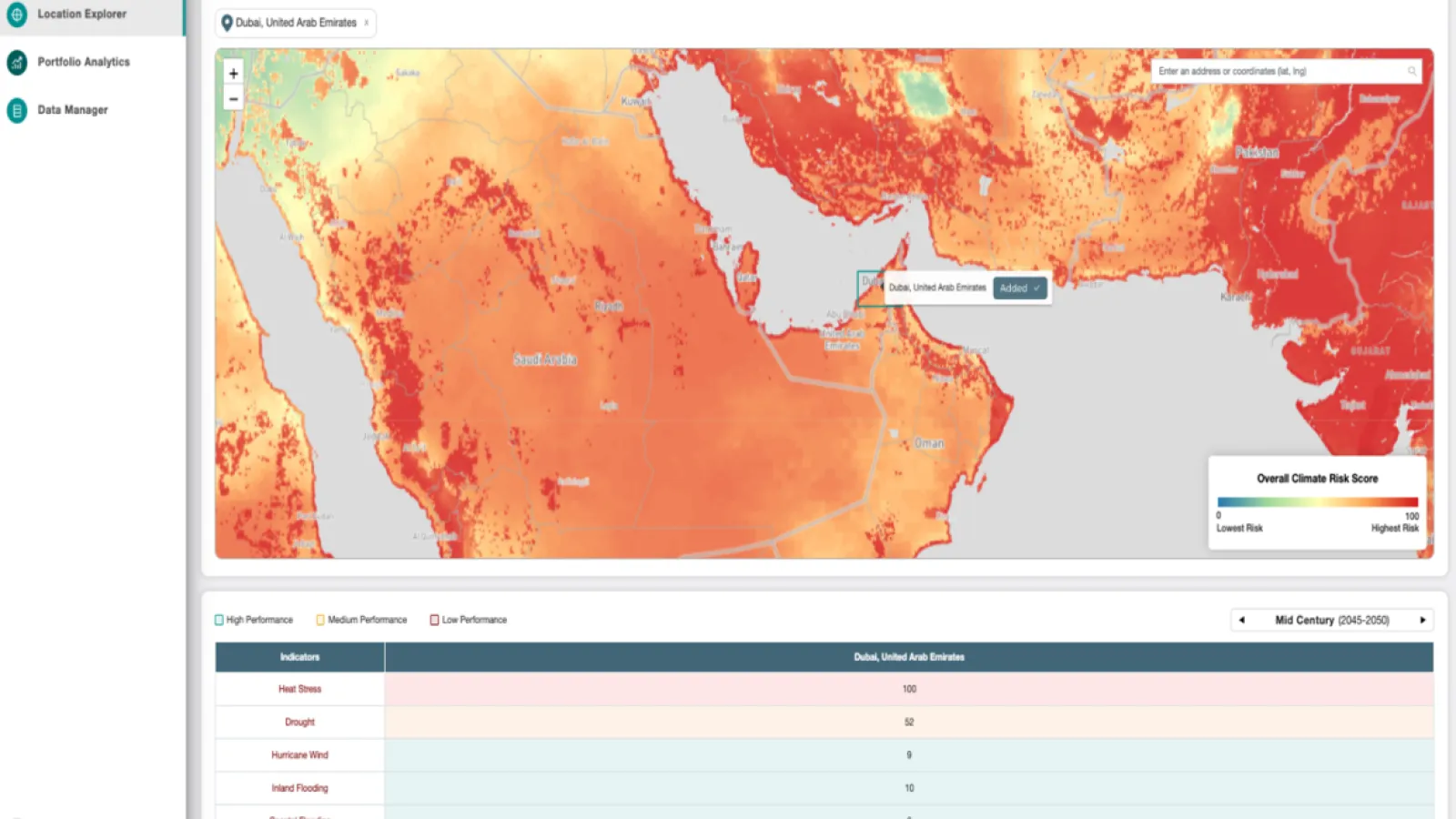Screen dimensions: 1456x819
Task: Select the Inland Flooding indicator row
Action: point(824,788)
